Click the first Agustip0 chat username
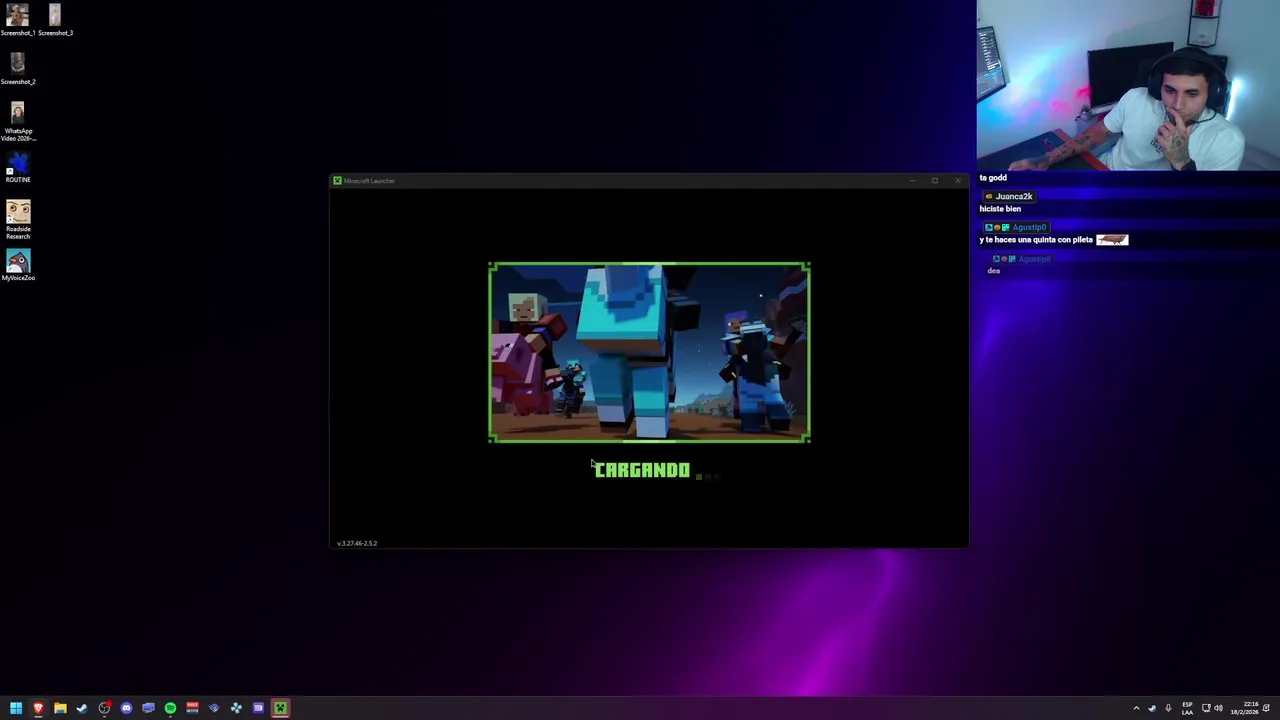Screen dimensions: 1280x720 (x=1029, y=228)
